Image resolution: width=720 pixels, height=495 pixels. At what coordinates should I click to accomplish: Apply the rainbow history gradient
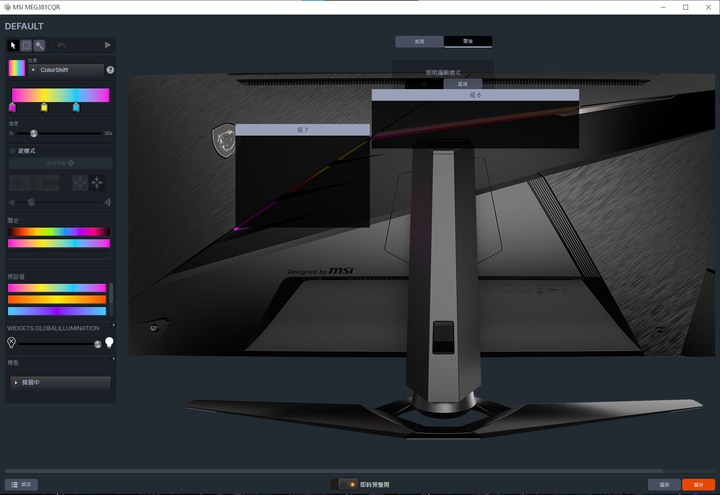[x=59, y=232]
